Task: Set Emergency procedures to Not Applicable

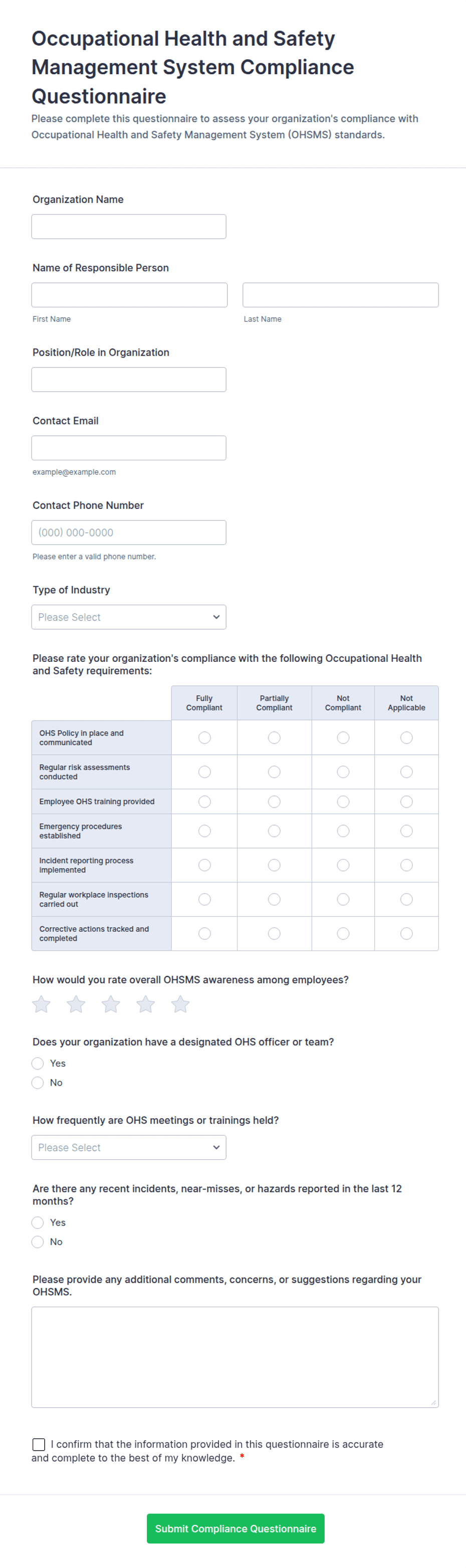Action: click(x=406, y=830)
